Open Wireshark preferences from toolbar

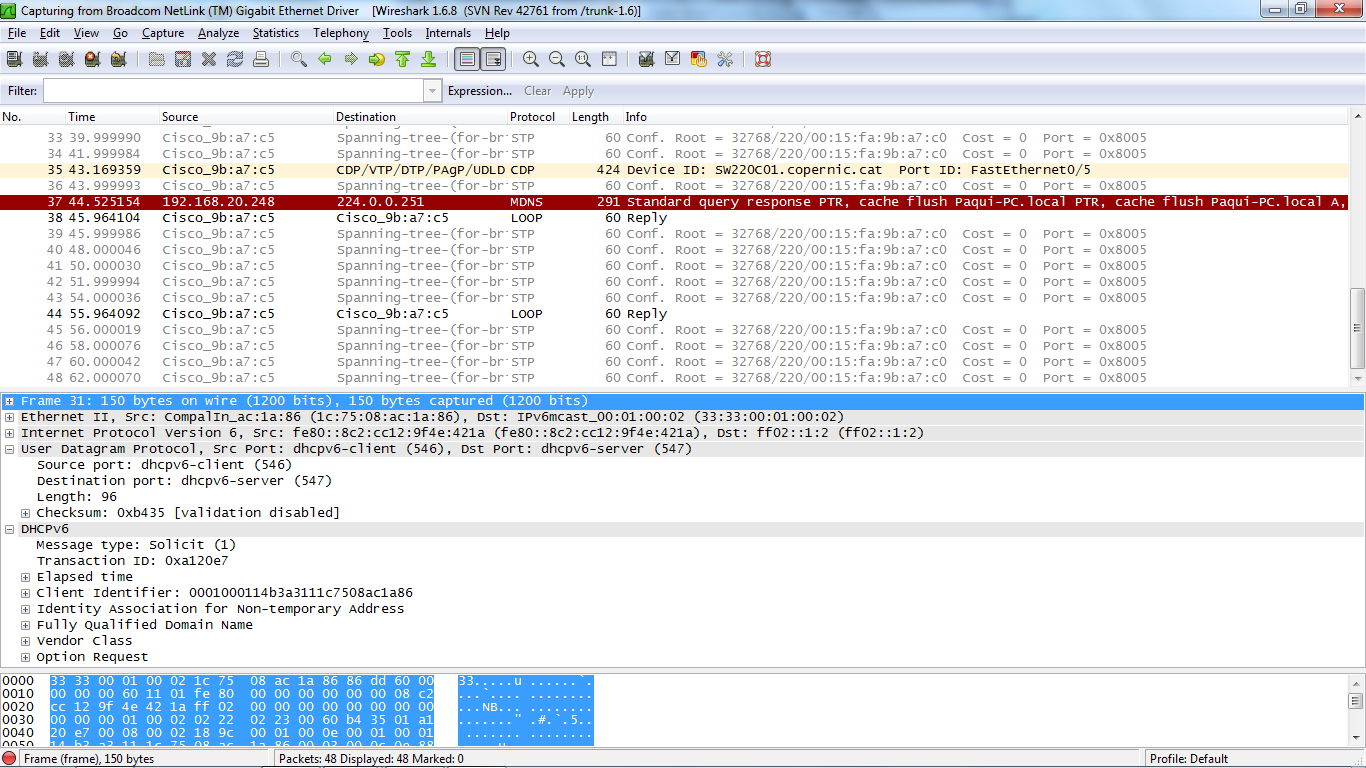725,59
